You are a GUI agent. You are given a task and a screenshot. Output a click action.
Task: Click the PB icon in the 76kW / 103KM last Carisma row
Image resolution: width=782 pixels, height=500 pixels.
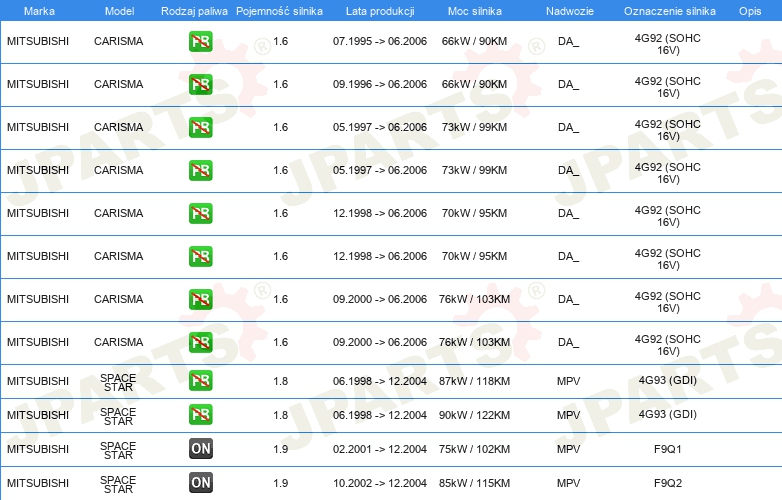point(200,342)
